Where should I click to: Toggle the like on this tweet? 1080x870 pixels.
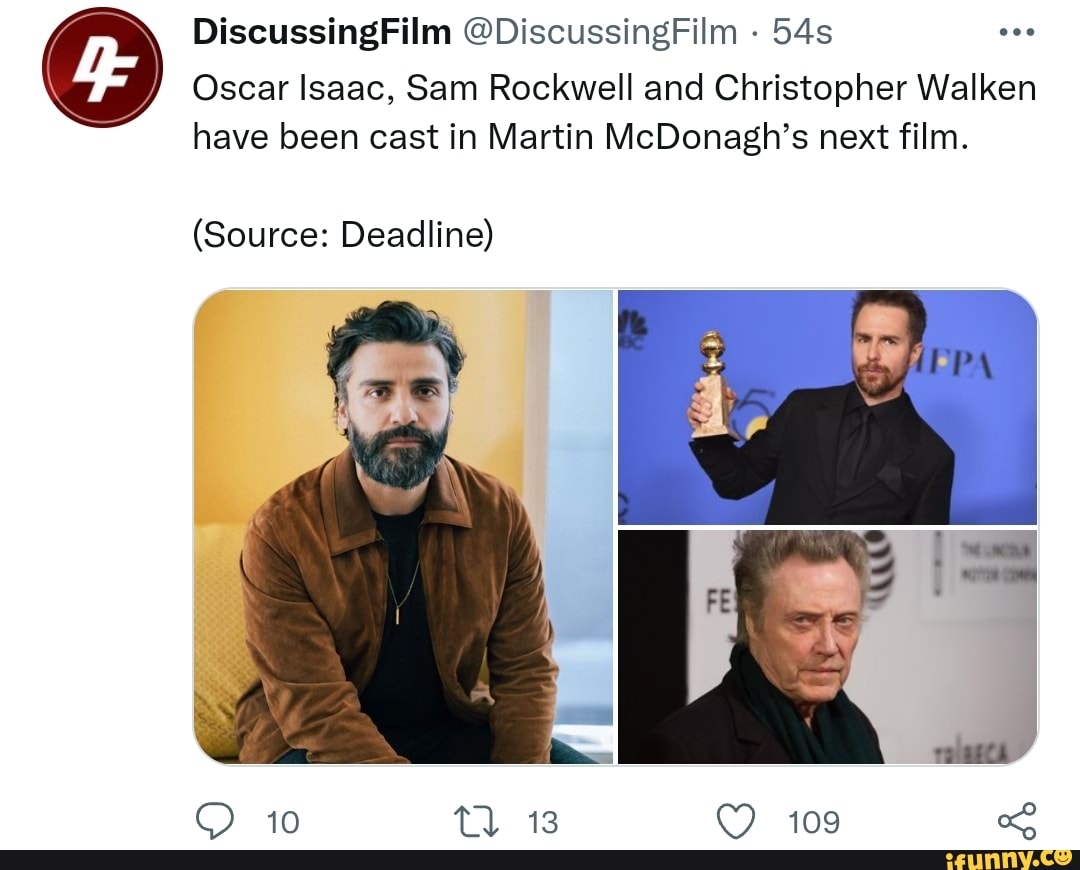pyautogui.click(x=738, y=822)
